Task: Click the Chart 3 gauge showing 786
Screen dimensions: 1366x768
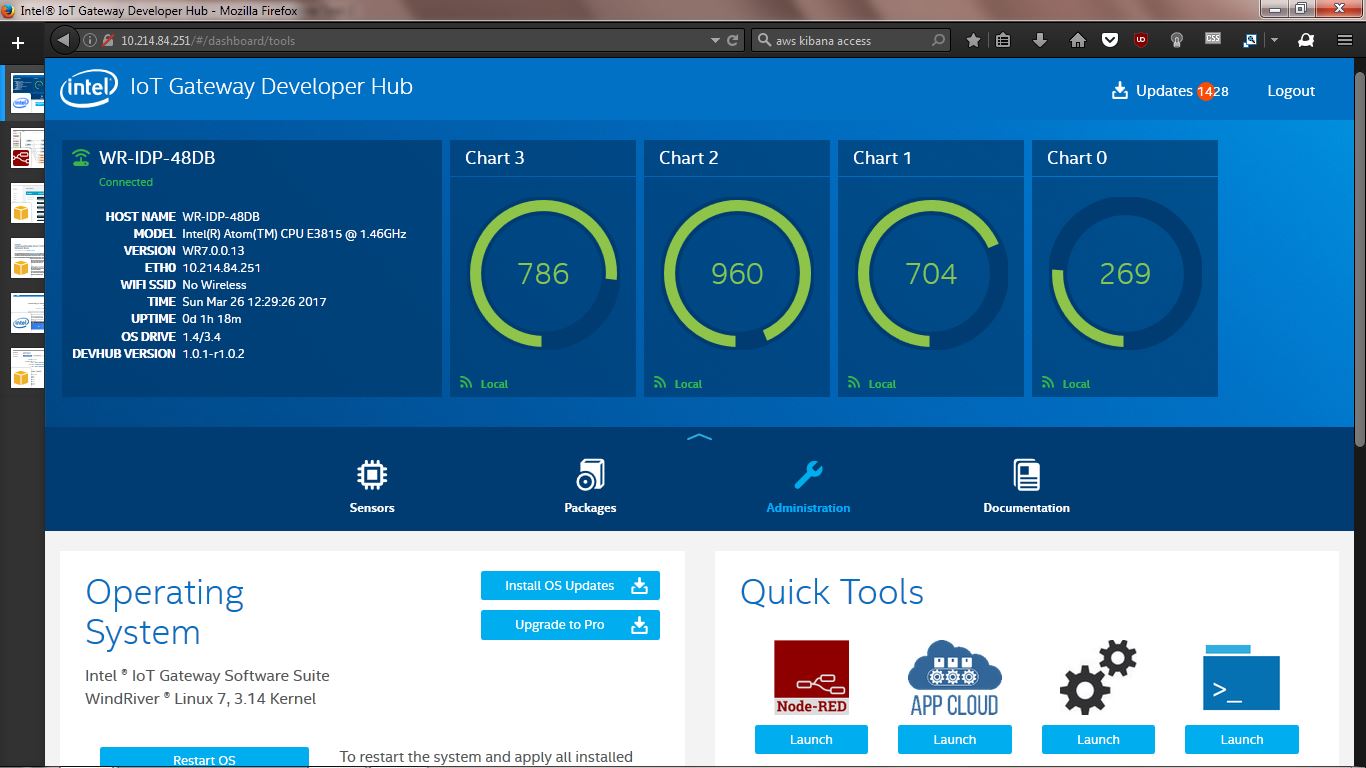Action: (x=543, y=274)
